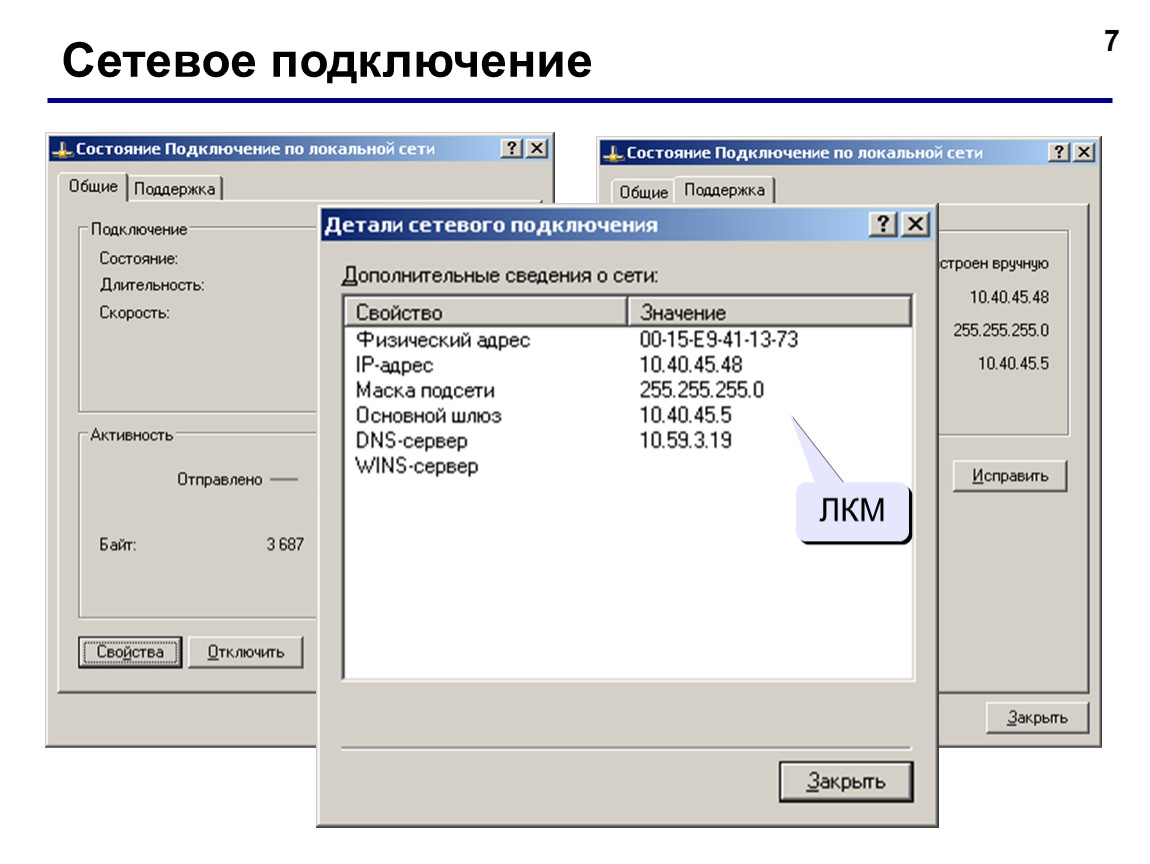The image size is (1150, 864).
Task: Close the left status window with X icon
Action: click(538, 148)
